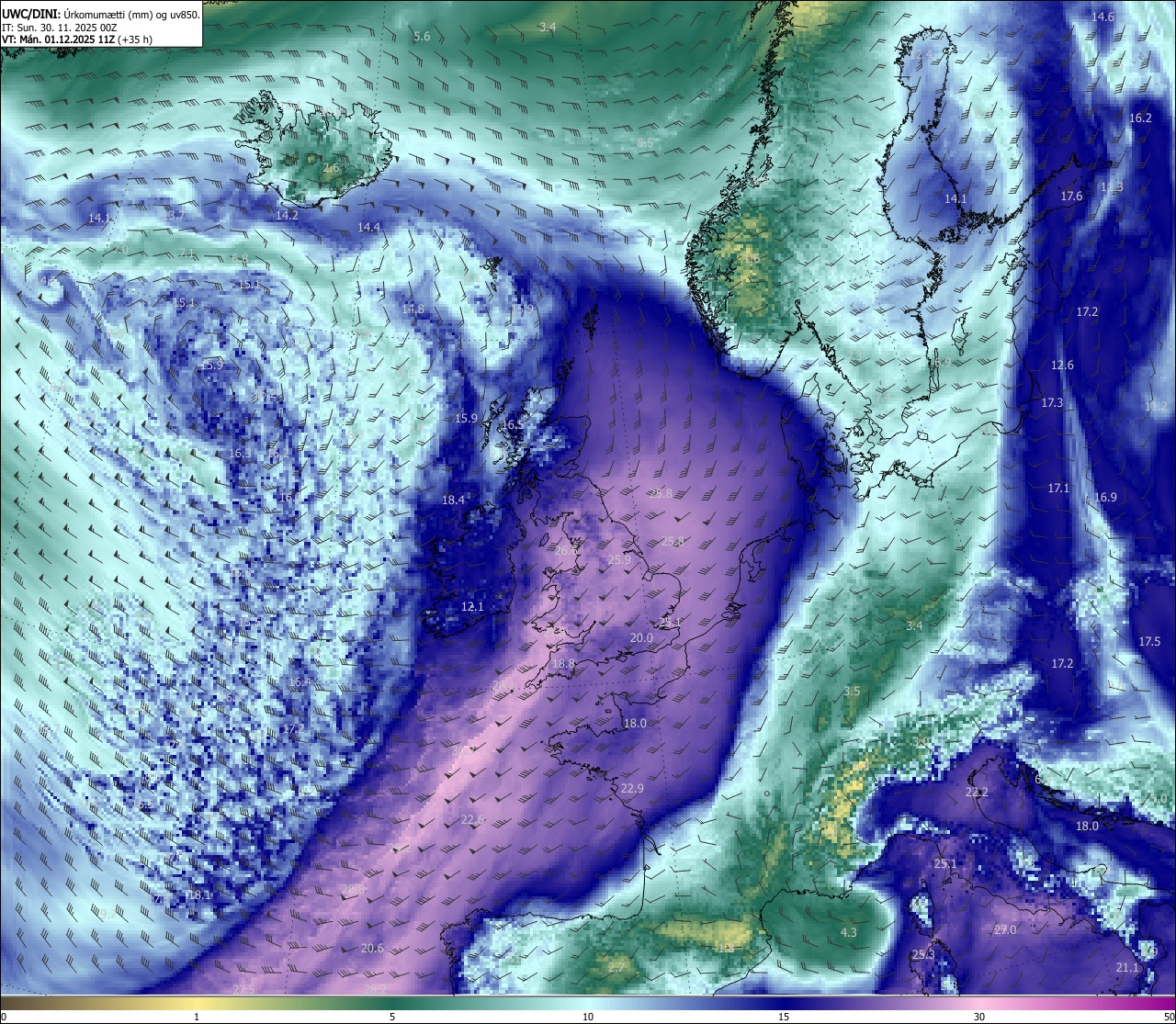This screenshot has height=1024, width=1176.
Task: Click the 17.3 value label
Action: 1052,403
